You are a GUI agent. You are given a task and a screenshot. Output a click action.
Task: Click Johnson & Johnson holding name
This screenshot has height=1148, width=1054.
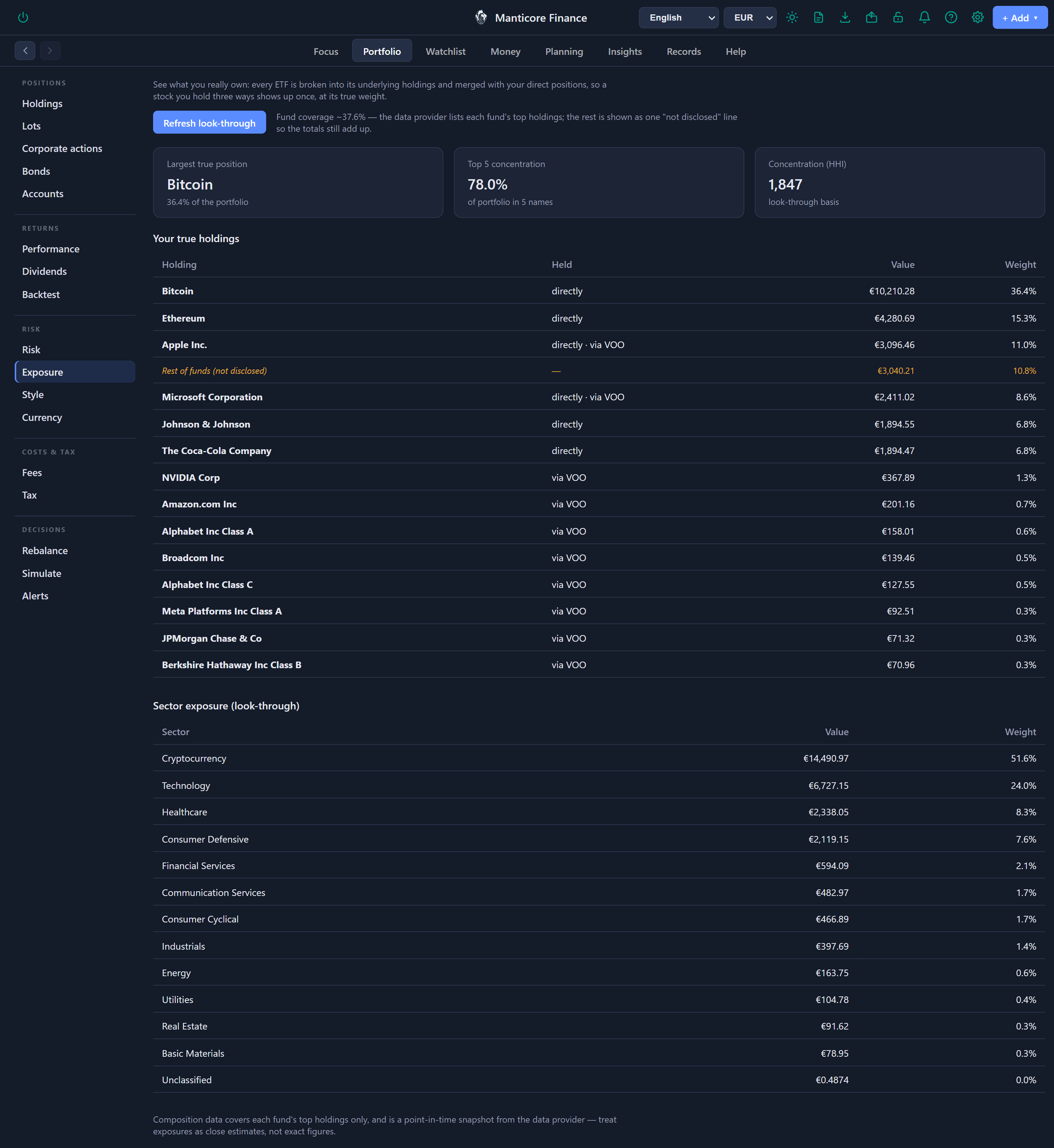click(206, 424)
